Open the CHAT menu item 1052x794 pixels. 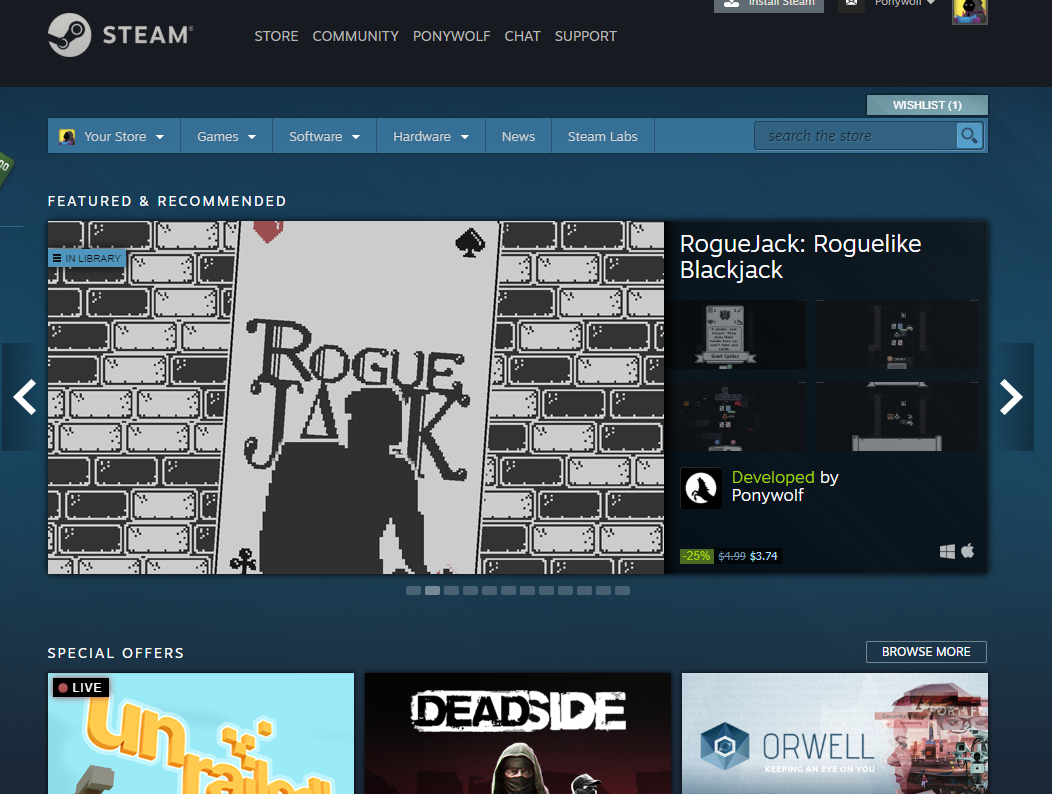click(x=523, y=36)
